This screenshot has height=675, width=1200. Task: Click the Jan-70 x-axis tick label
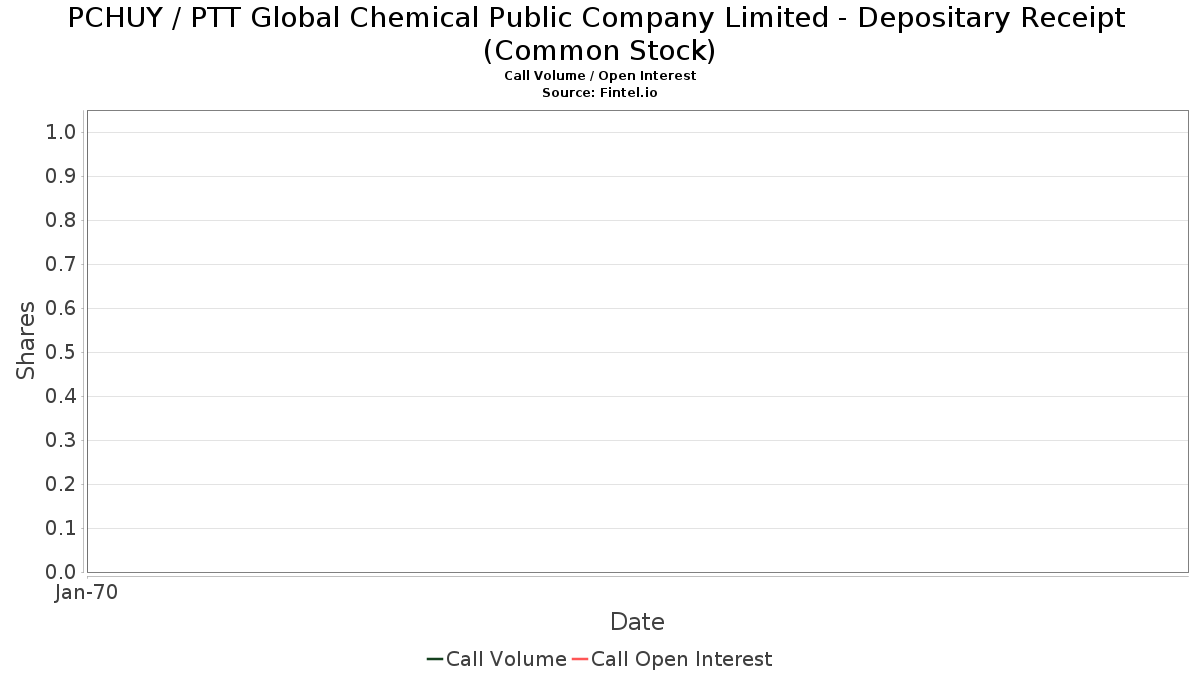coord(87,593)
